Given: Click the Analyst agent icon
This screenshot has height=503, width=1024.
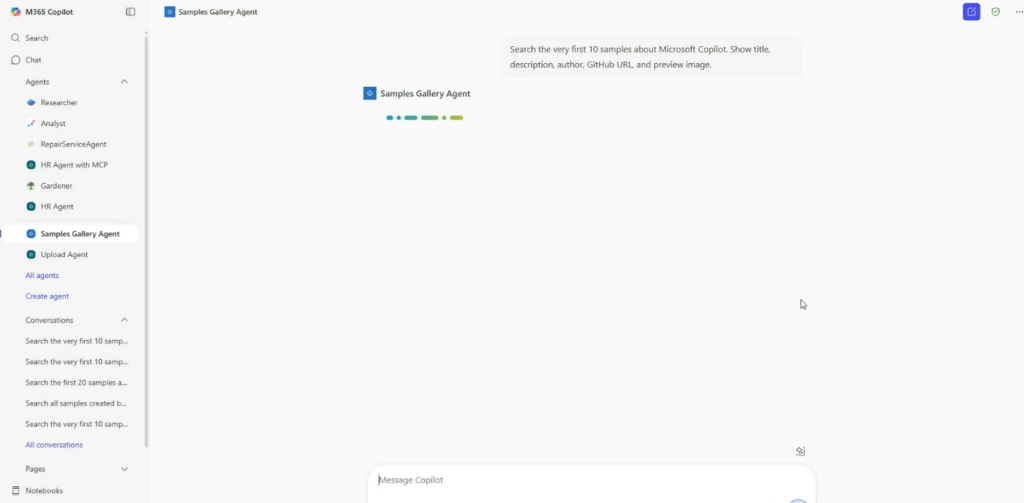Looking at the screenshot, I should [x=31, y=123].
